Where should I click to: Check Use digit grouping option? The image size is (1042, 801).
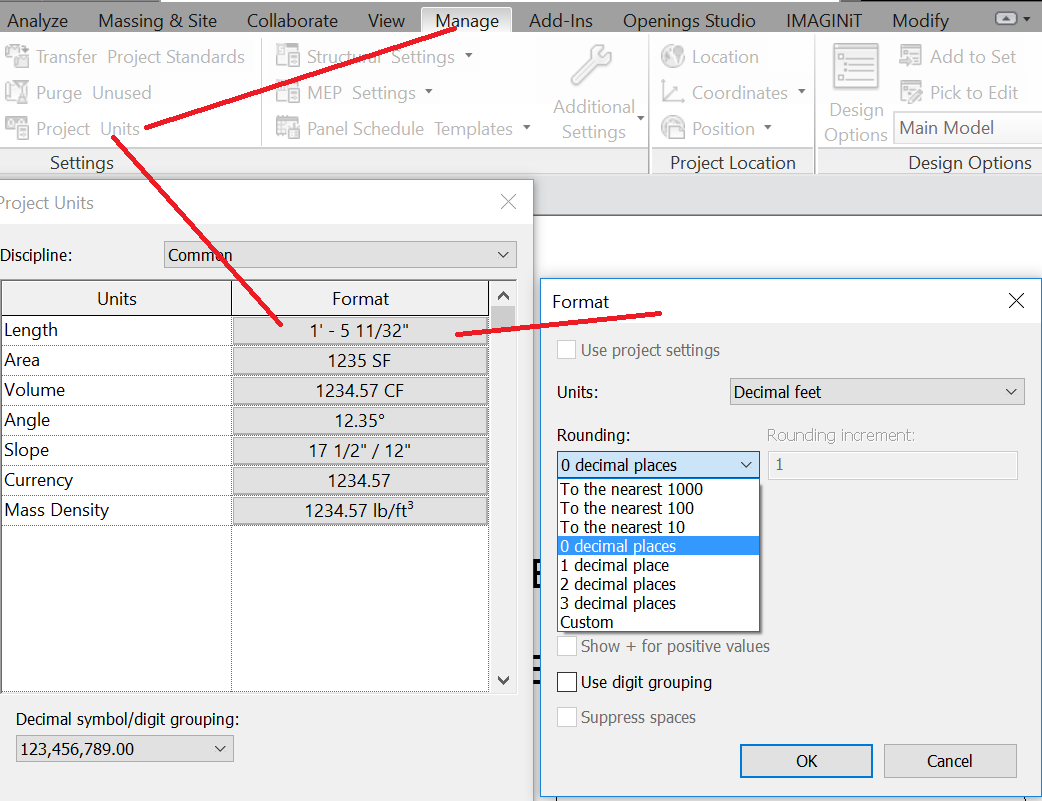pyautogui.click(x=567, y=682)
